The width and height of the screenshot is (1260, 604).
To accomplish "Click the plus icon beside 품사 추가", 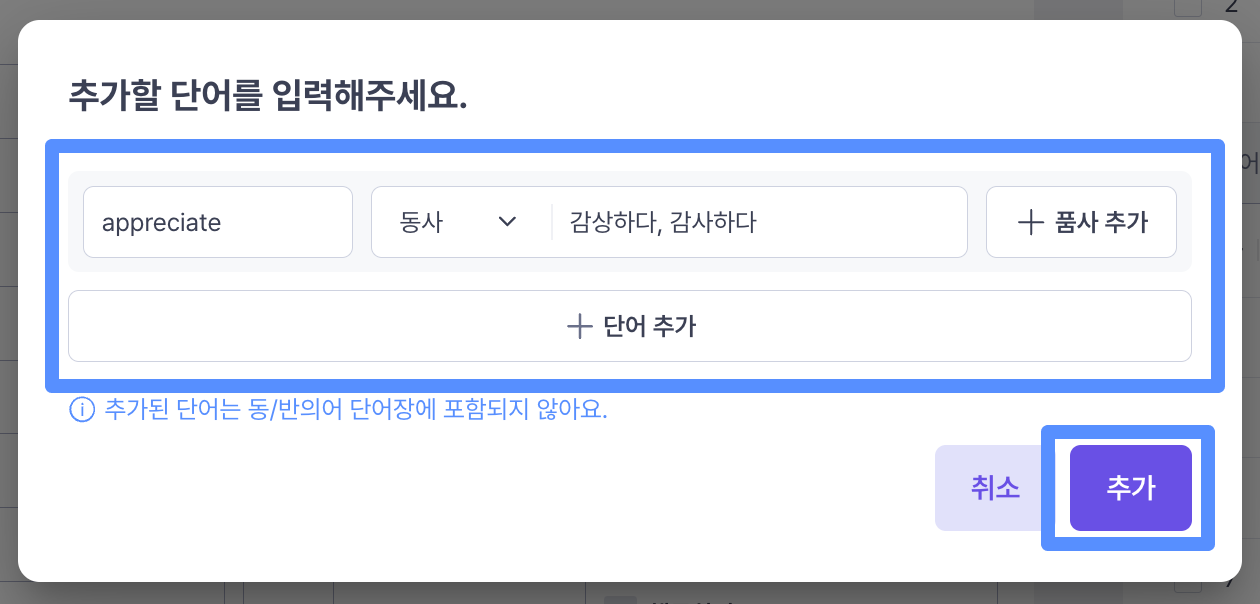I will tap(1030, 222).
